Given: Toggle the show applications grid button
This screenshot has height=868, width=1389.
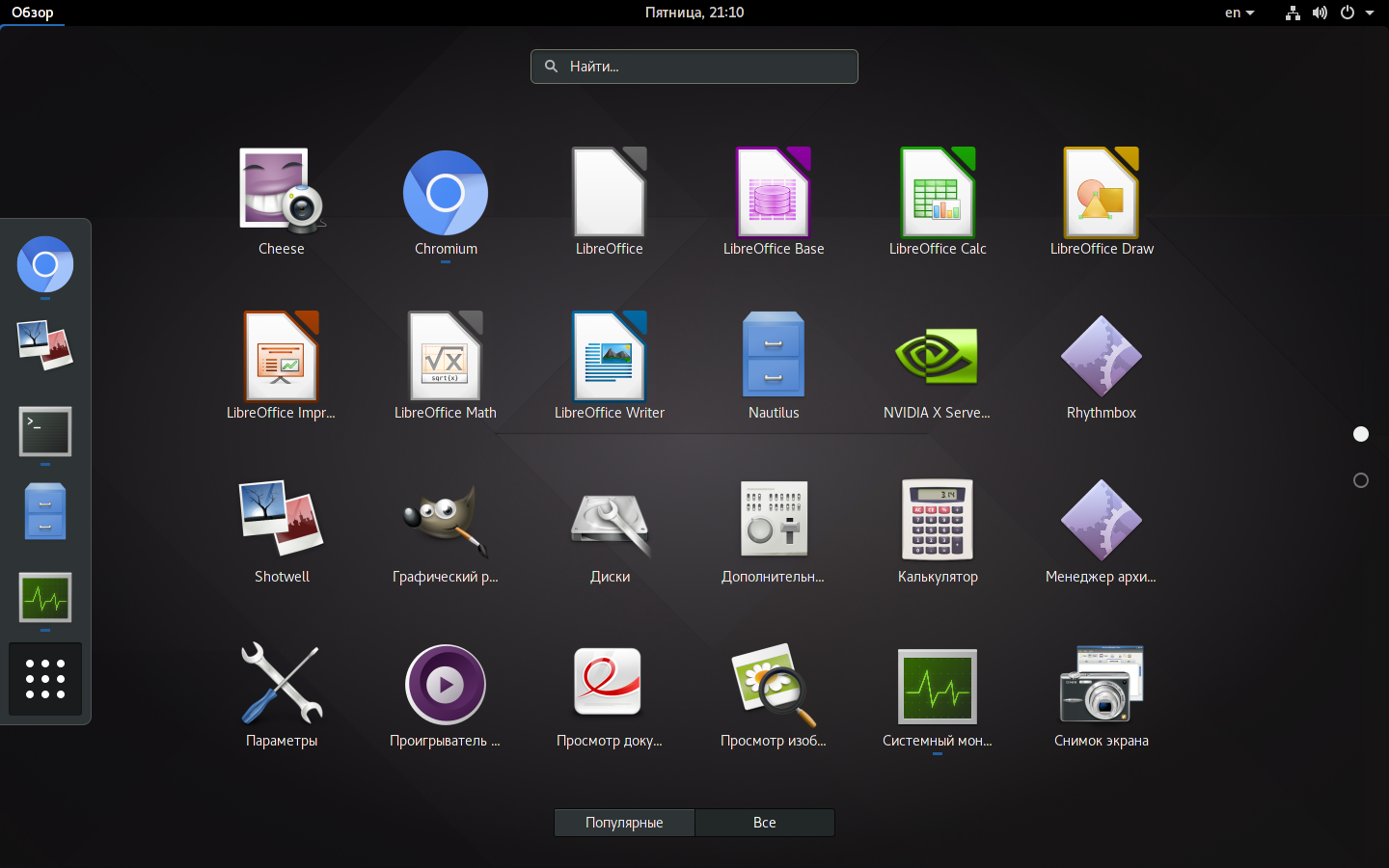Looking at the screenshot, I should click(45, 679).
